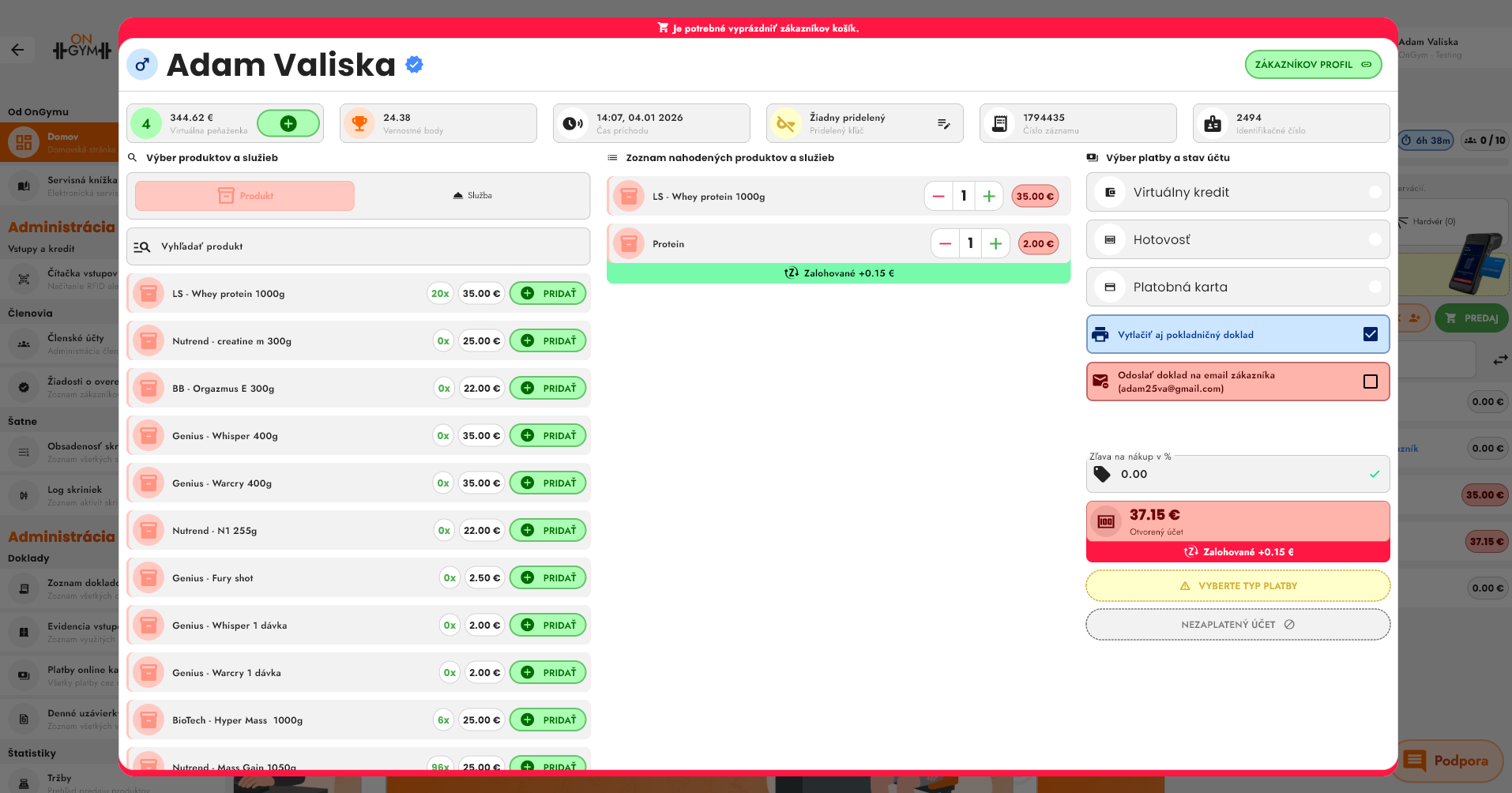Add BioTech Hyper Mass 1000g to cart

coord(548,720)
